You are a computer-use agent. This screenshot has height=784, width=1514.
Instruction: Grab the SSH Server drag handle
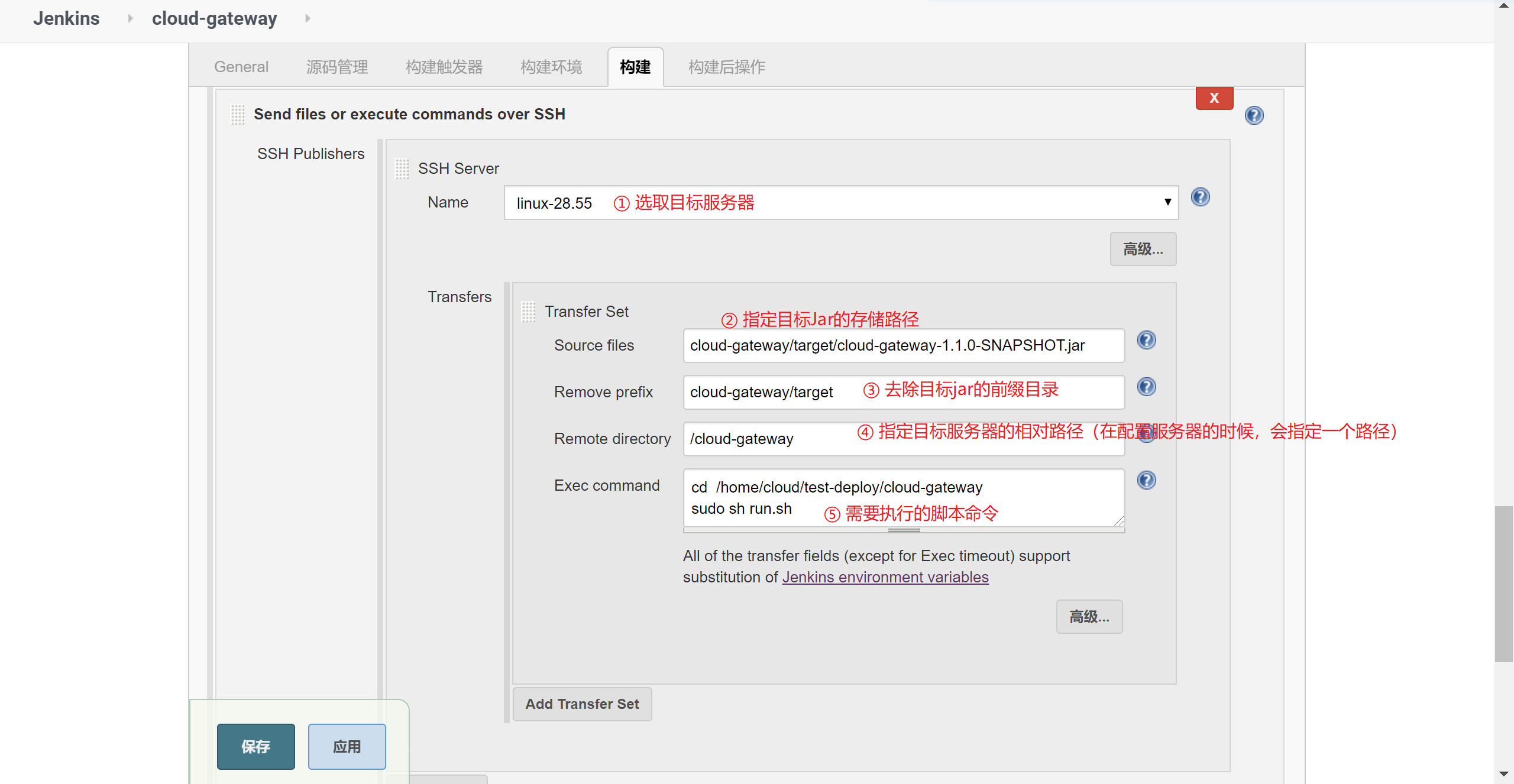coord(402,169)
